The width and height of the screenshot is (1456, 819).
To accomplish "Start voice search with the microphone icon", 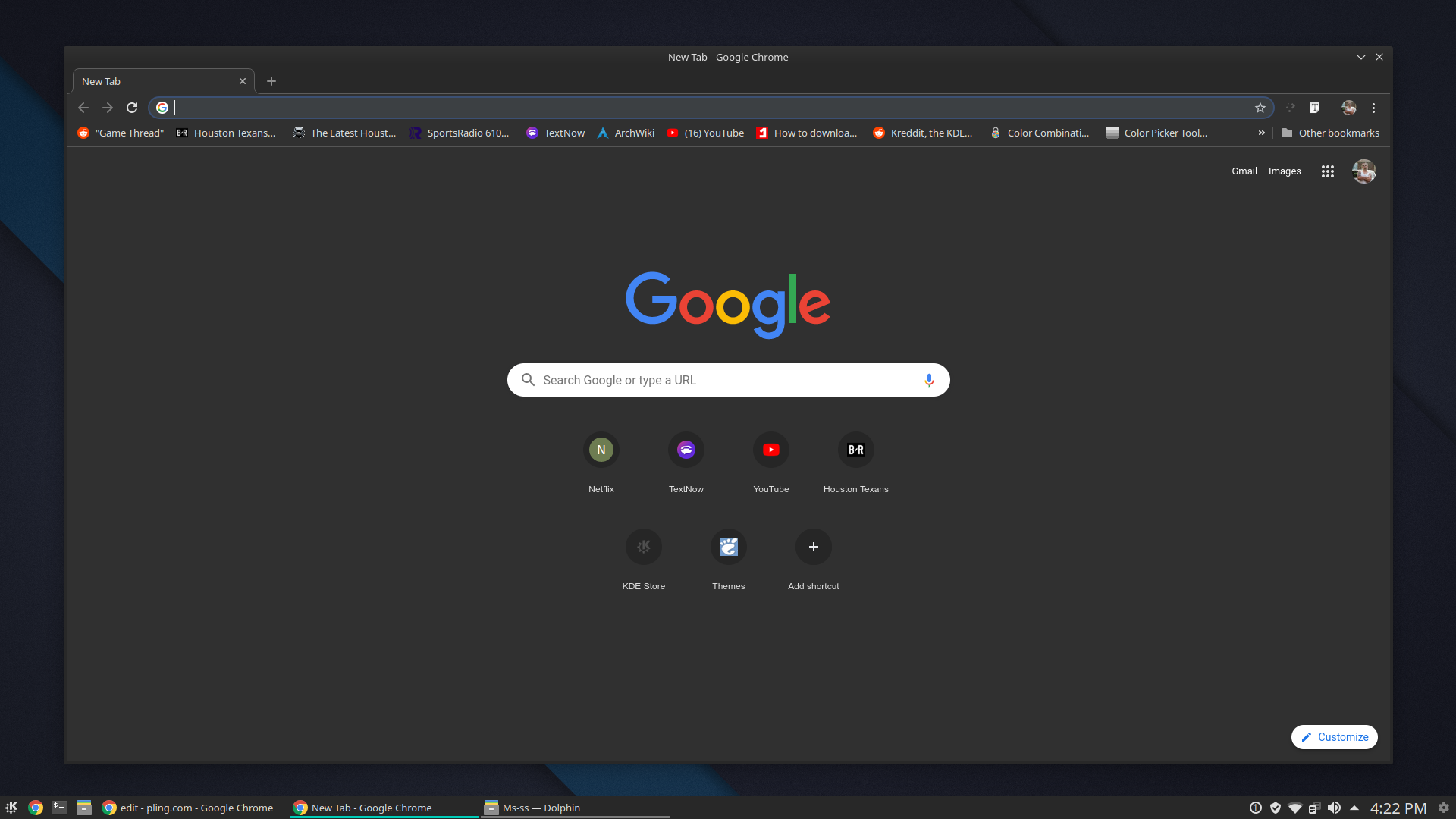I will point(929,380).
